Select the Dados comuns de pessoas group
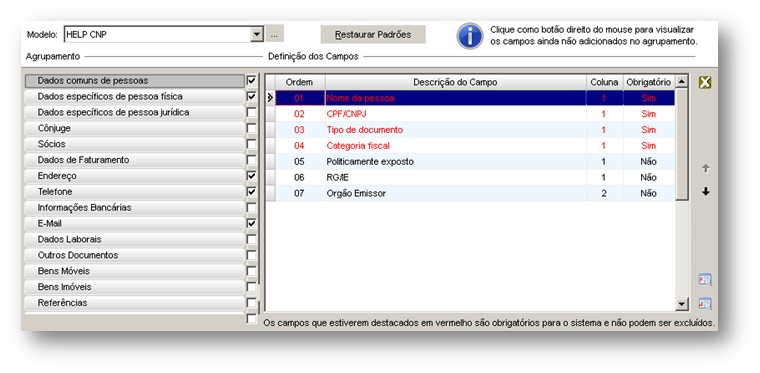The width and height of the screenshot is (760, 373). 135,80
